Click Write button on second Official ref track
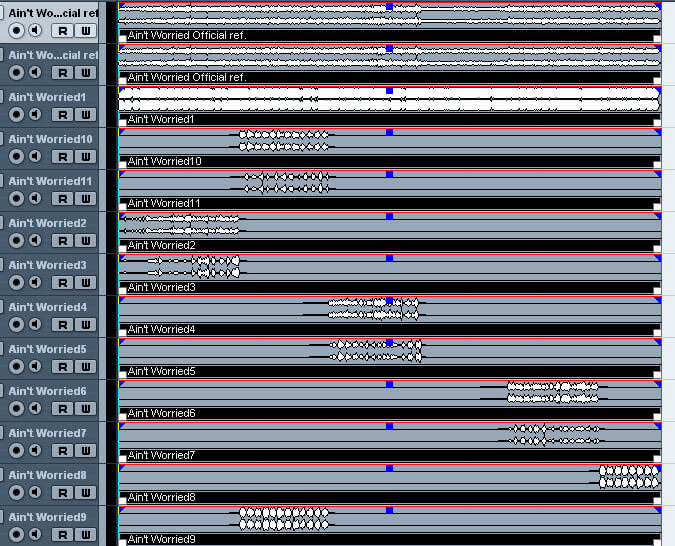Image resolution: width=675 pixels, height=546 pixels. pos(86,72)
